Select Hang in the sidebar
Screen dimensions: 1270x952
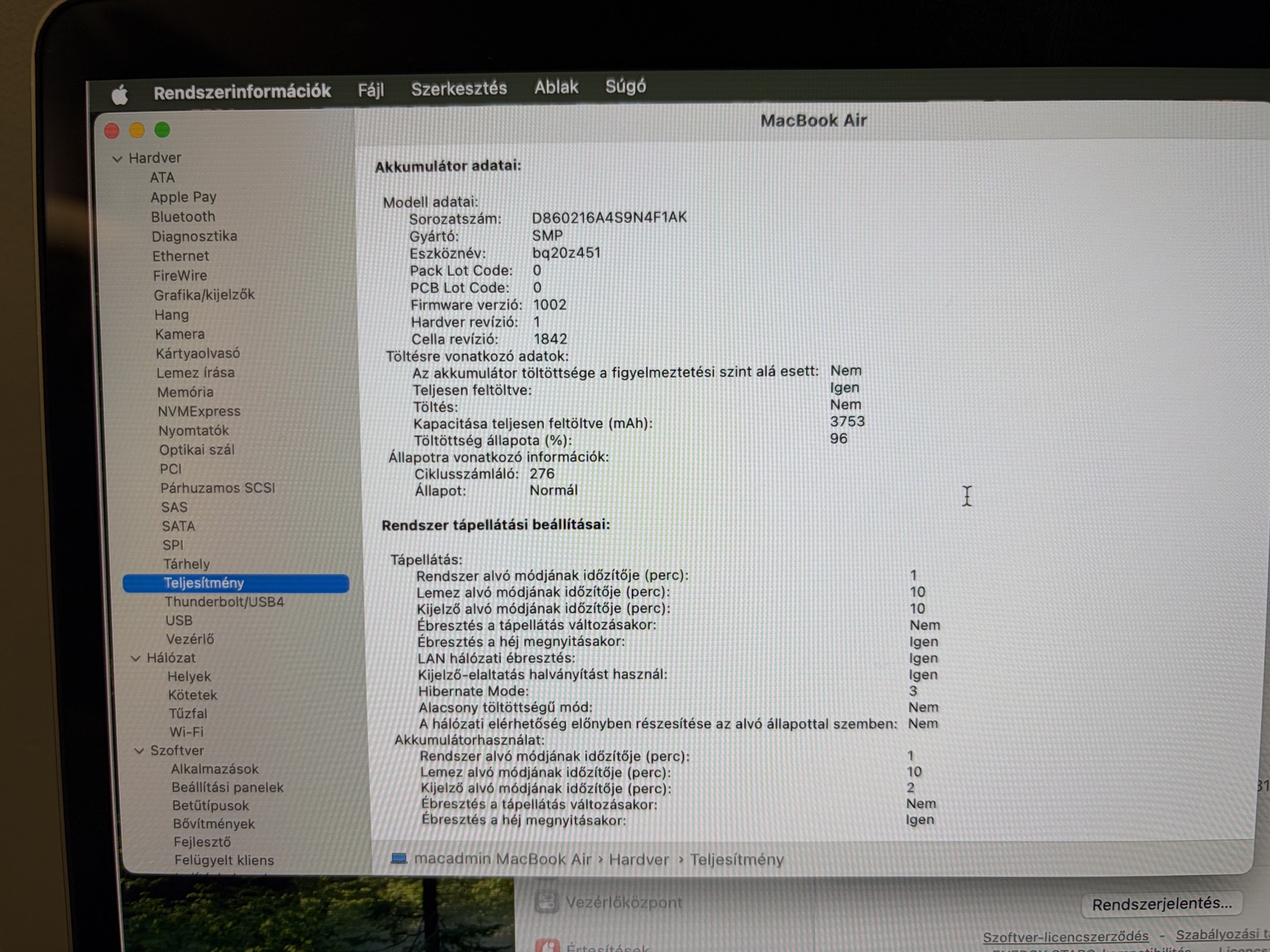(x=172, y=314)
